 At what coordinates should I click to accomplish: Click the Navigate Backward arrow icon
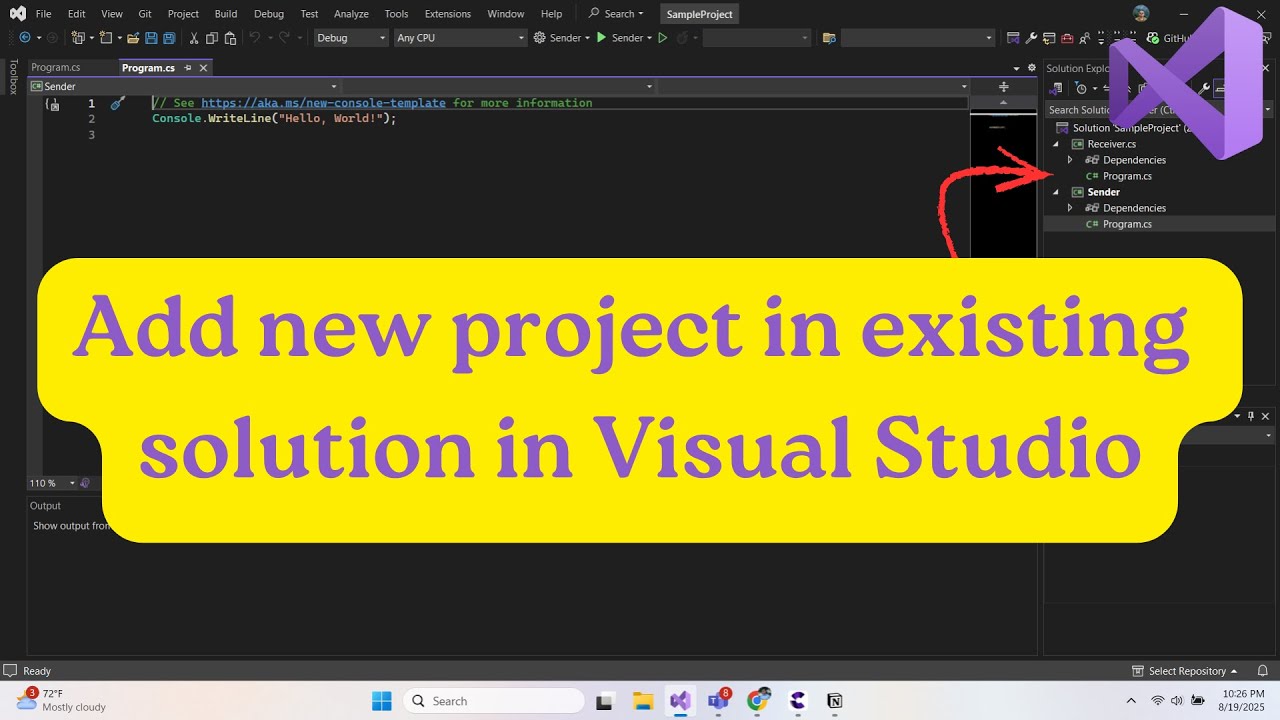25,38
